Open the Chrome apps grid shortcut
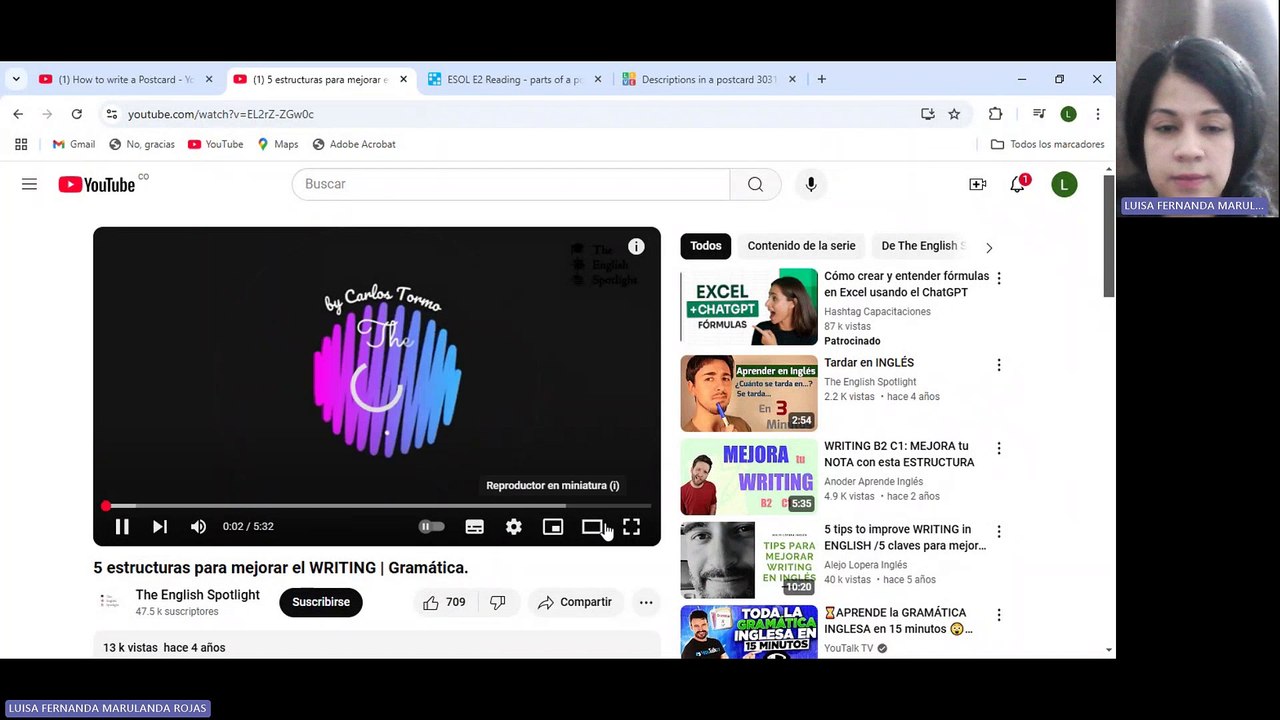The height and width of the screenshot is (720, 1280). point(21,144)
